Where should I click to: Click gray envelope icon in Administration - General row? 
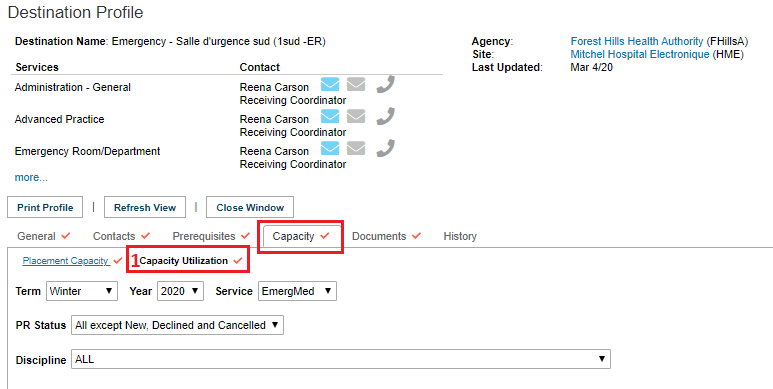click(x=356, y=85)
